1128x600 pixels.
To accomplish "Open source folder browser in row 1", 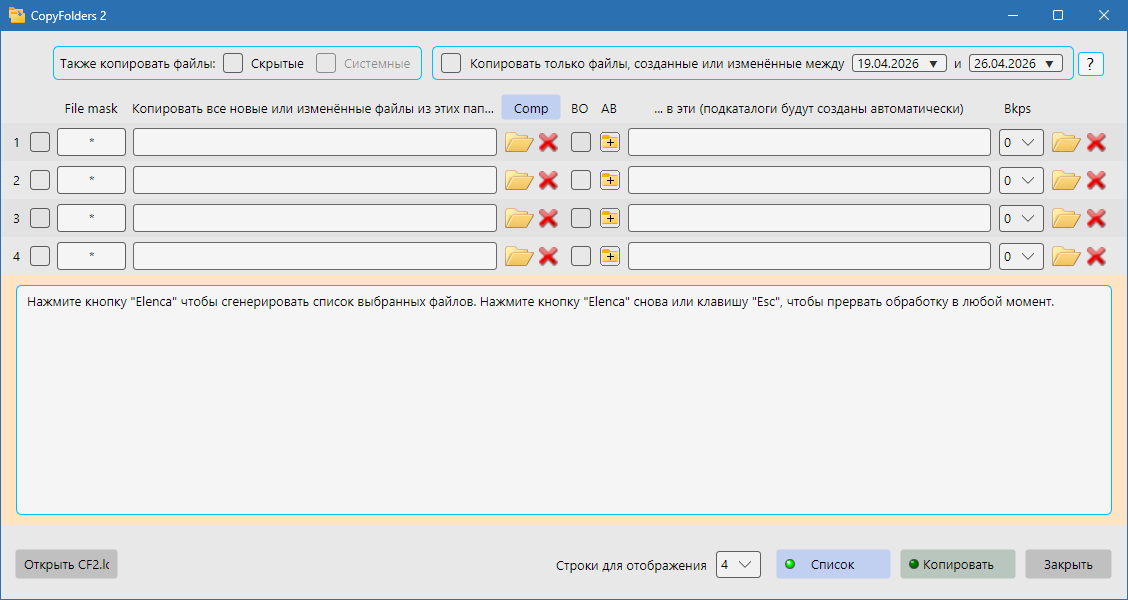I will coord(518,141).
